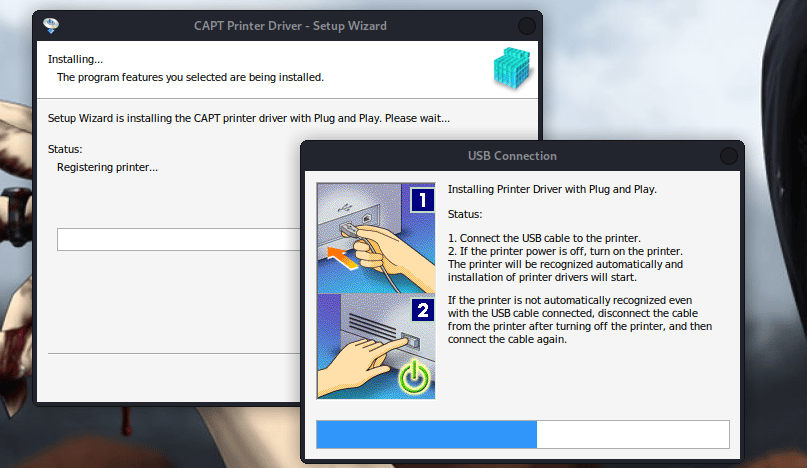Close the USB Connection dialog
Image resolution: width=807 pixels, height=468 pixels.
click(x=729, y=156)
